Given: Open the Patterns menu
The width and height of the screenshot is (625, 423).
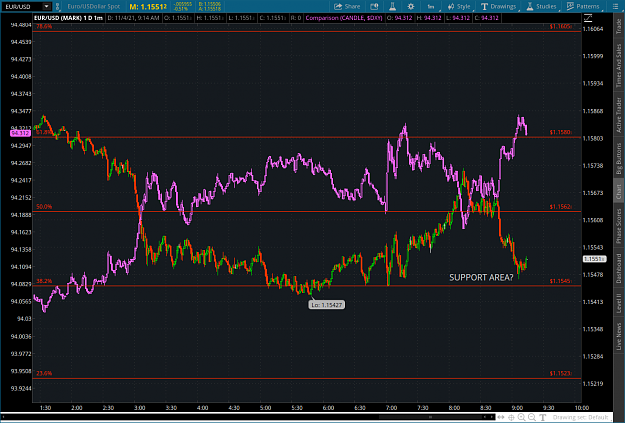Looking at the screenshot, I should coord(584,6).
